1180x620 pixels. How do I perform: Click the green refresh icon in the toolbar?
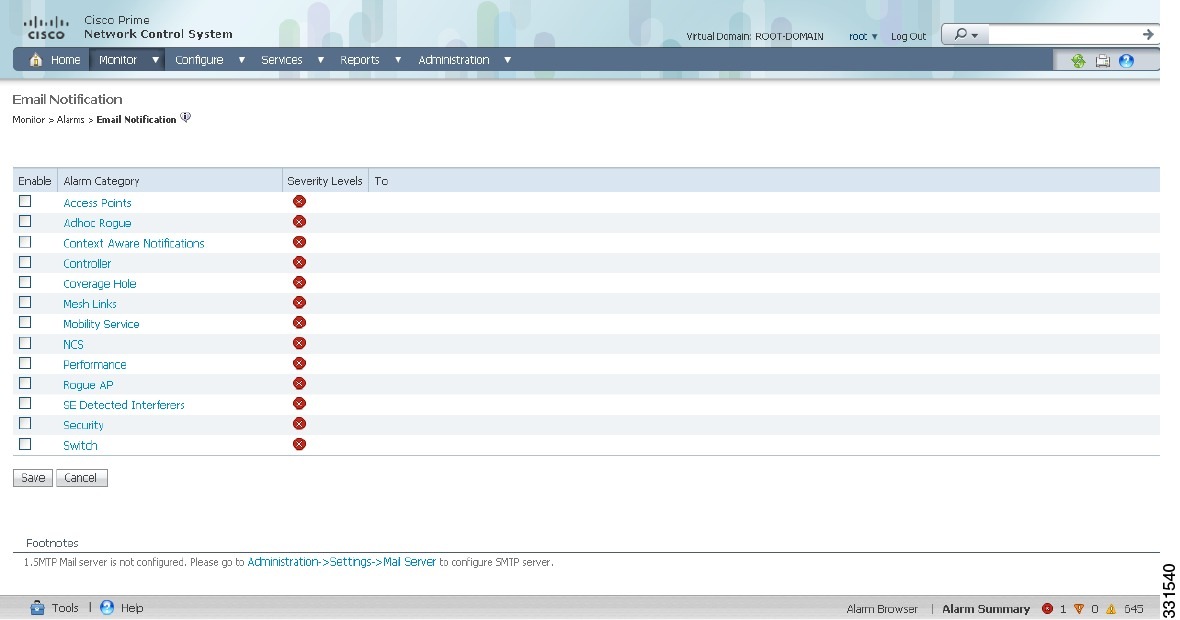(1078, 61)
